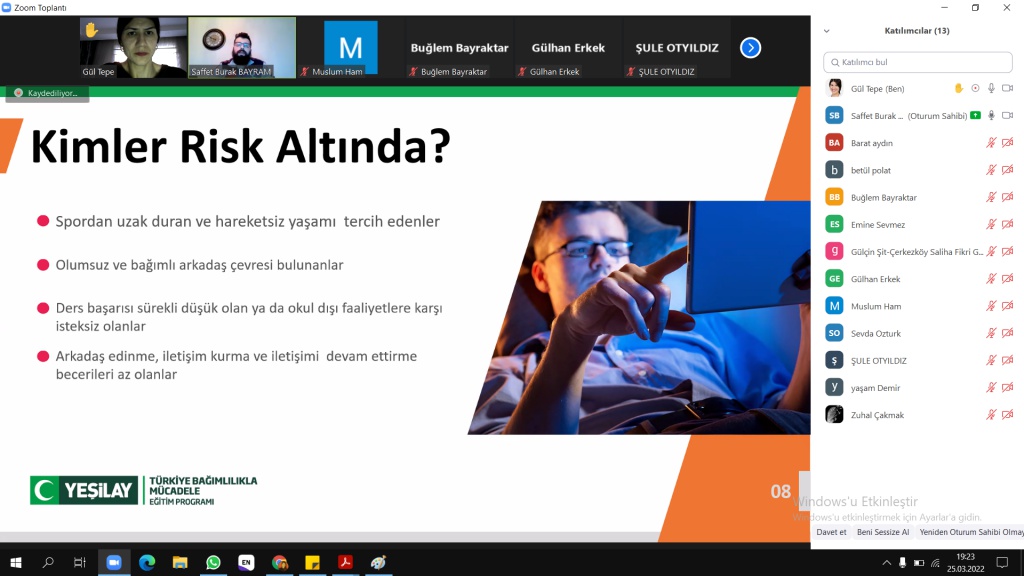Open WhatsApp from the taskbar

(x=213, y=563)
